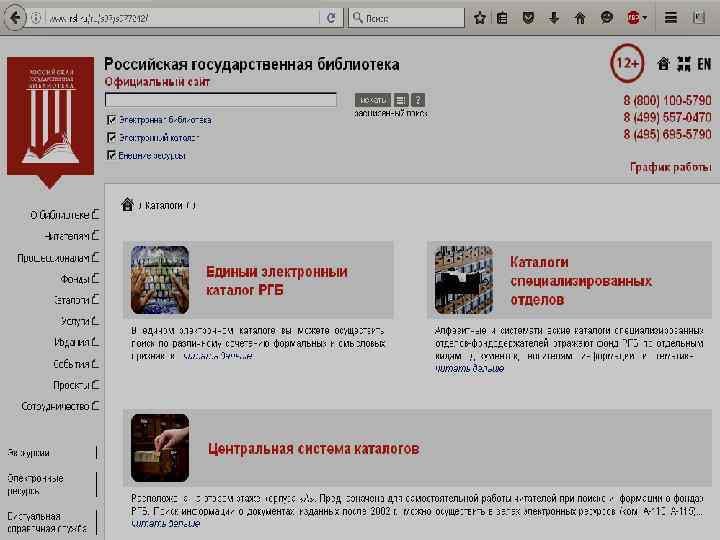Screen dimensions: 720x540
Task: Open the Pocket shield icon
Action: 529,18
